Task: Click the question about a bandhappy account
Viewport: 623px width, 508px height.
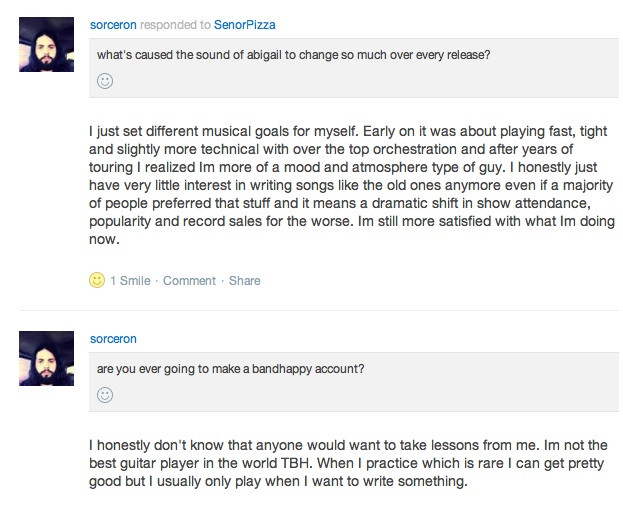Action: click(230, 368)
